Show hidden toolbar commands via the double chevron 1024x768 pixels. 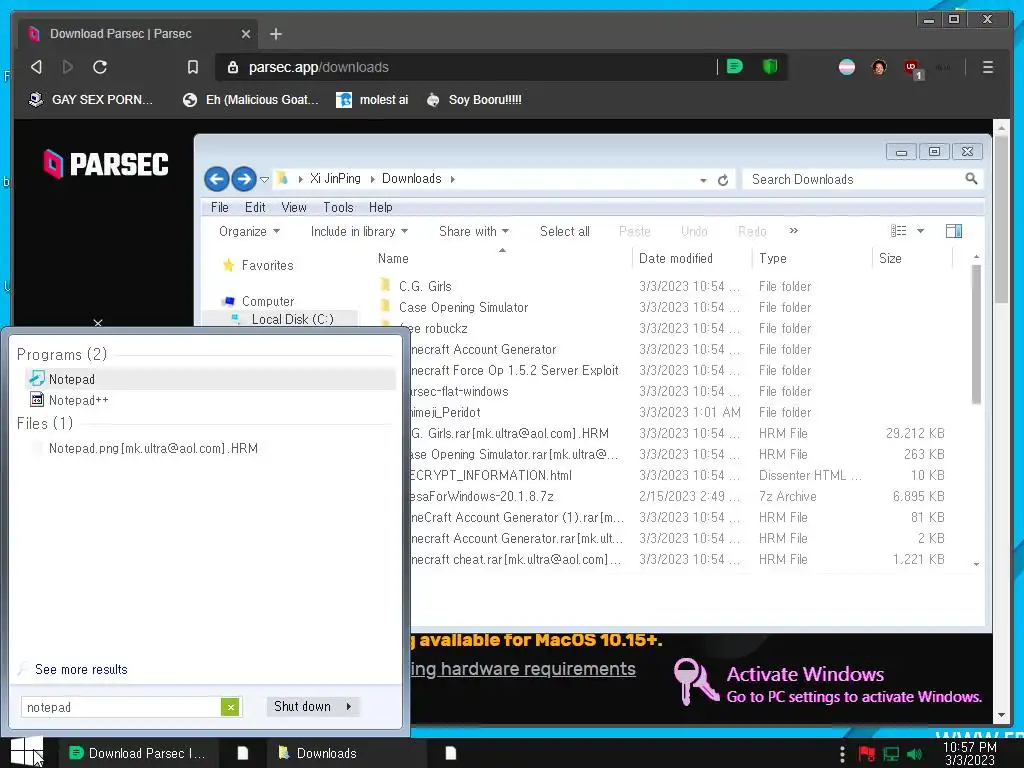[793, 231]
